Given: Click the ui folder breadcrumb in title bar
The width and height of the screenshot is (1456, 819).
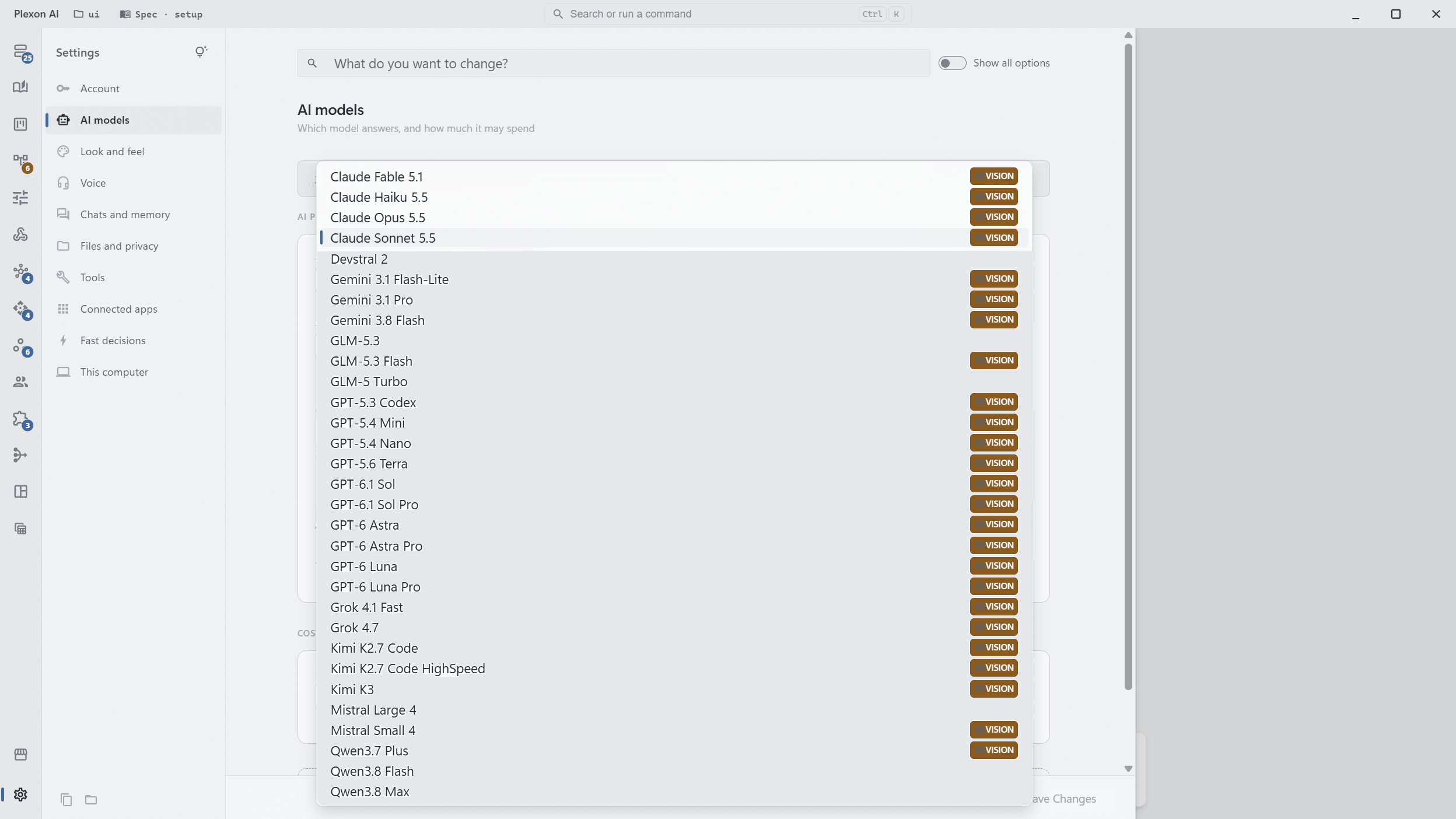Looking at the screenshot, I should (x=86, y=14).
